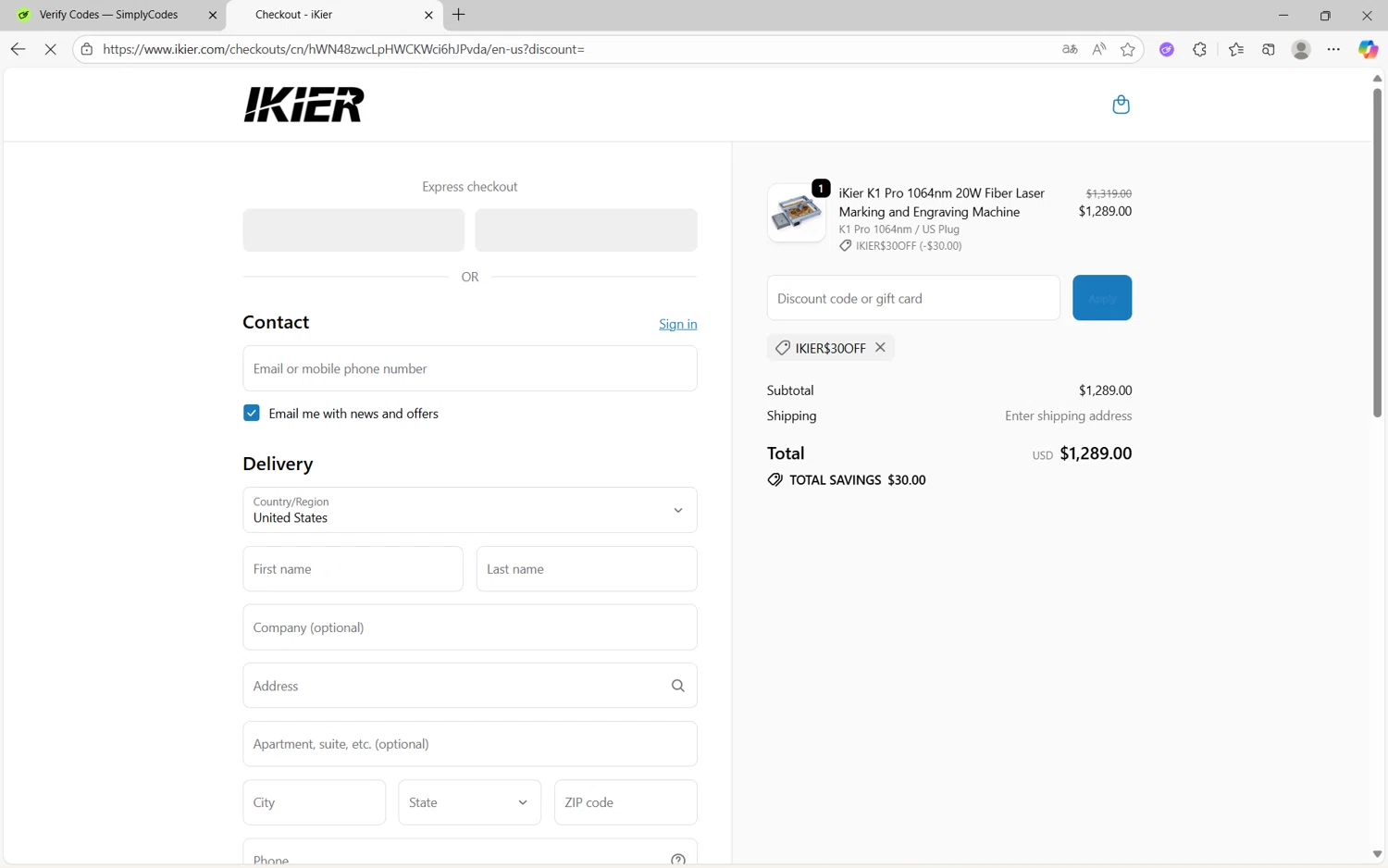Open the translate page icon
This screenshot has width=1388, height=868.
(1070, 49)
